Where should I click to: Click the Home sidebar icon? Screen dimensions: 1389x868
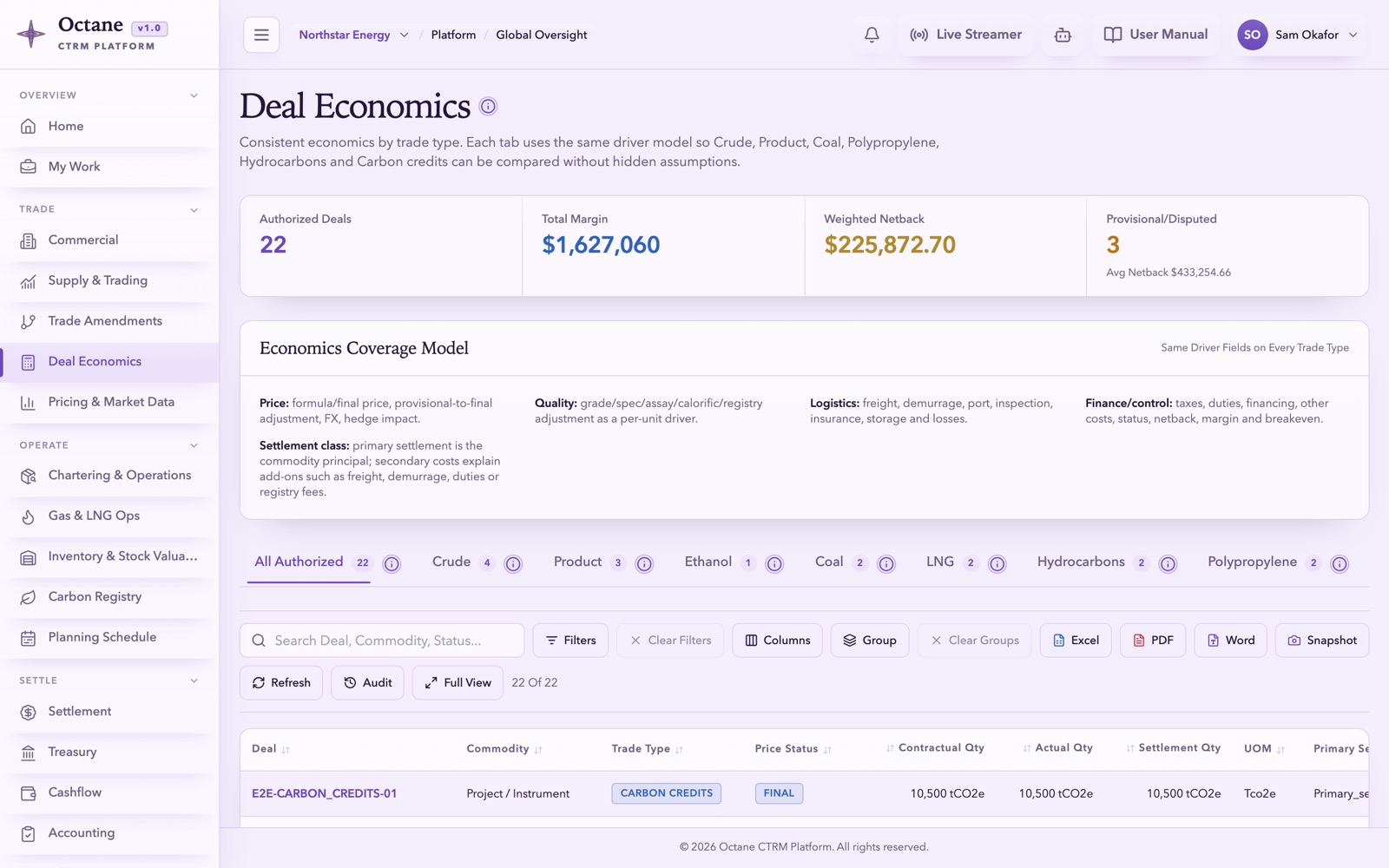click(x=29, y=126)
